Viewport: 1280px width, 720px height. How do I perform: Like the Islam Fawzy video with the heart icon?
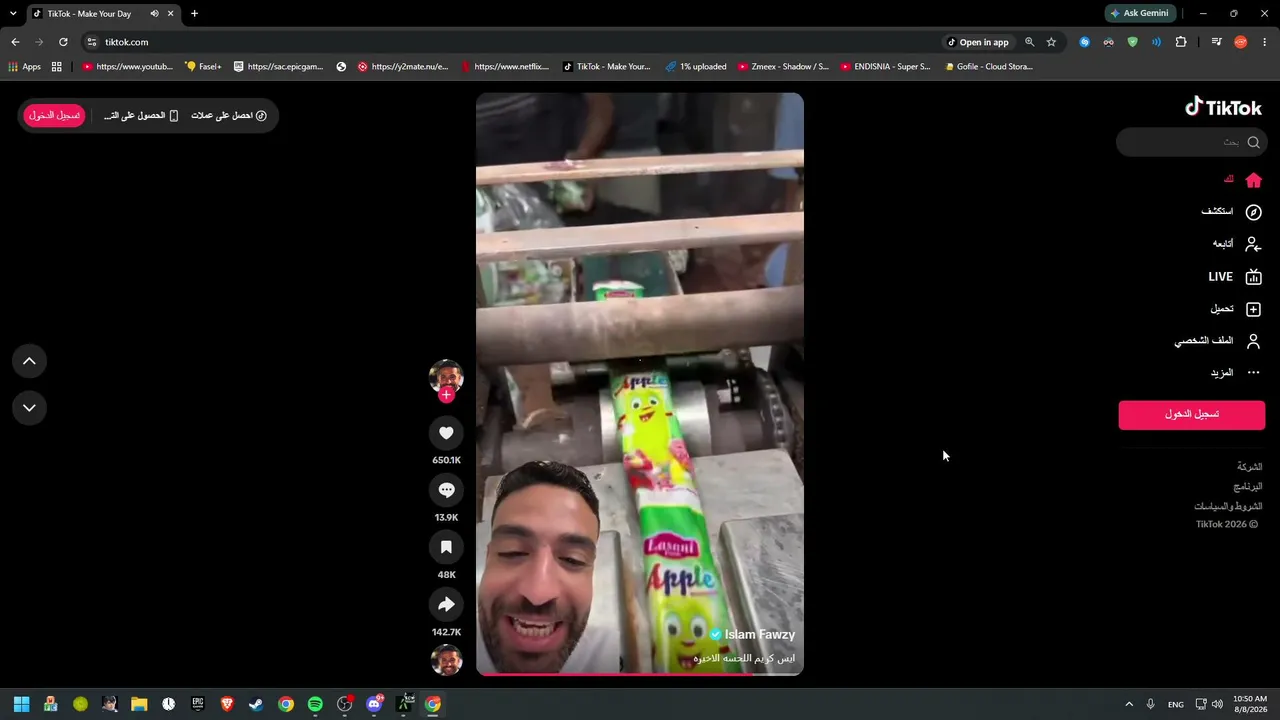pyautogui.click(x=446, y=433)
